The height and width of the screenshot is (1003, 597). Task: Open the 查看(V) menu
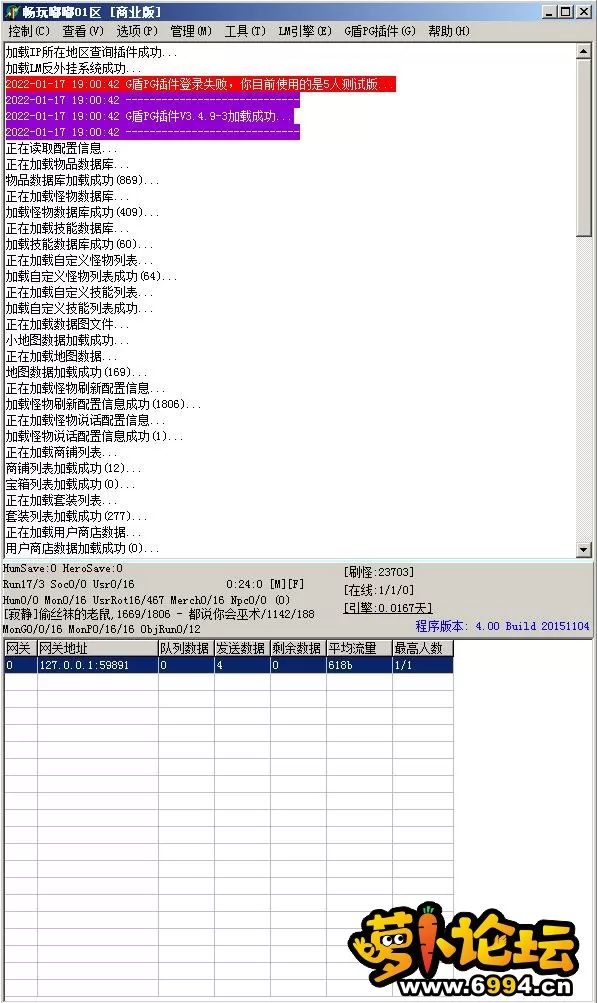click(x=83, y=31)
